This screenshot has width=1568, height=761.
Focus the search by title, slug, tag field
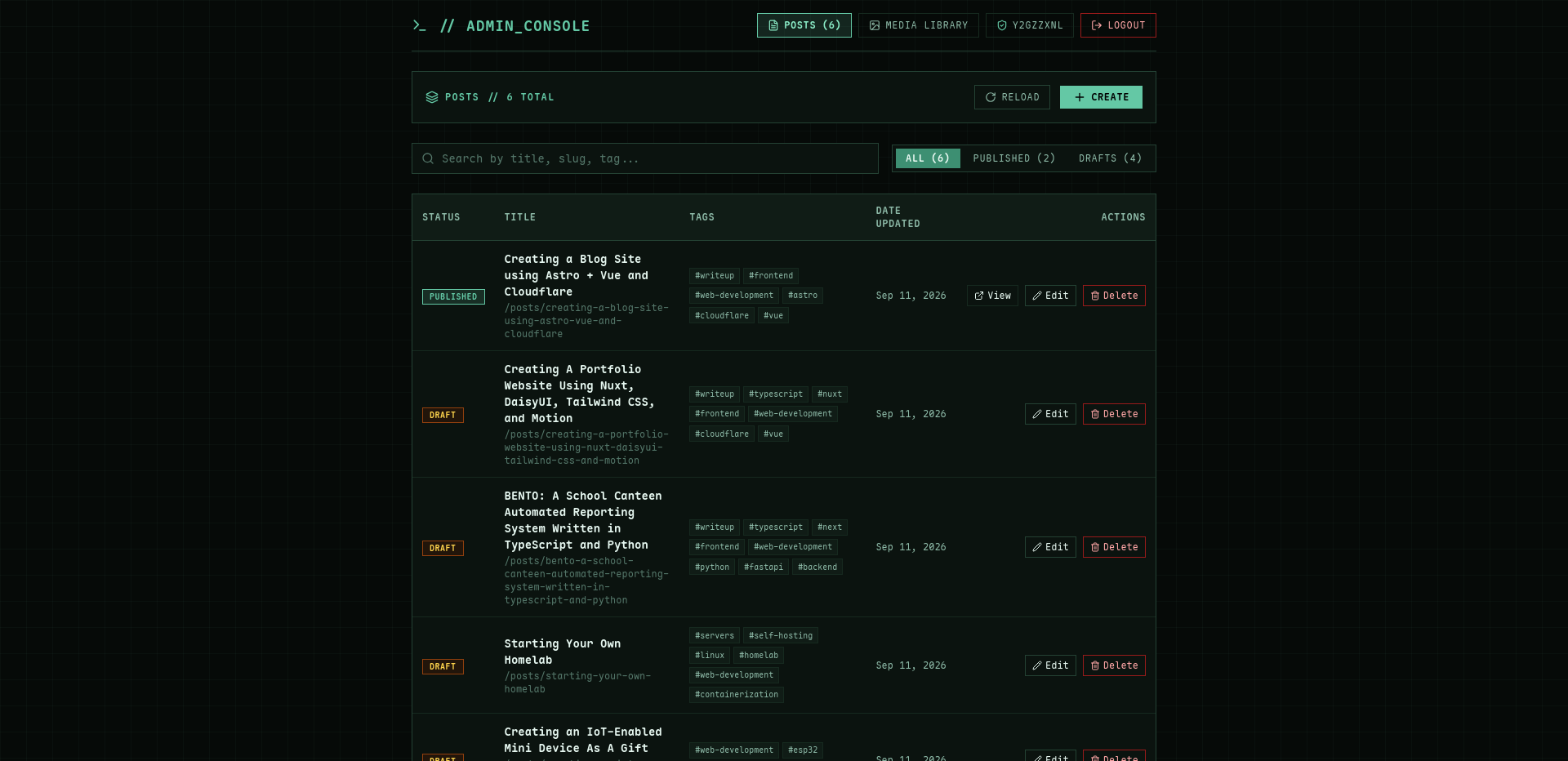[x=645, y=158]
